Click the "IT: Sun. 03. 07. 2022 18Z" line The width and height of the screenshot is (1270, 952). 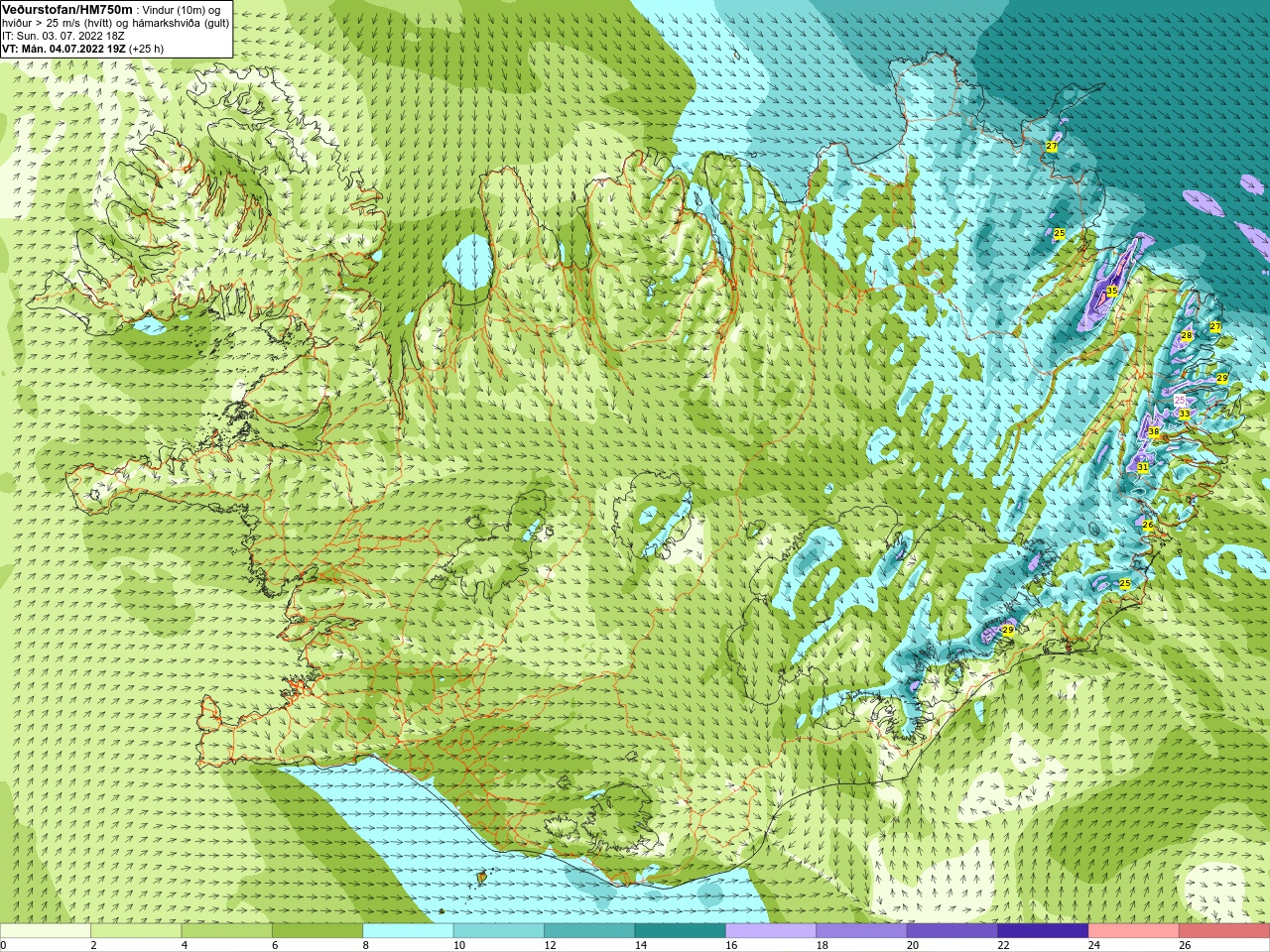[x=63, y=36]
